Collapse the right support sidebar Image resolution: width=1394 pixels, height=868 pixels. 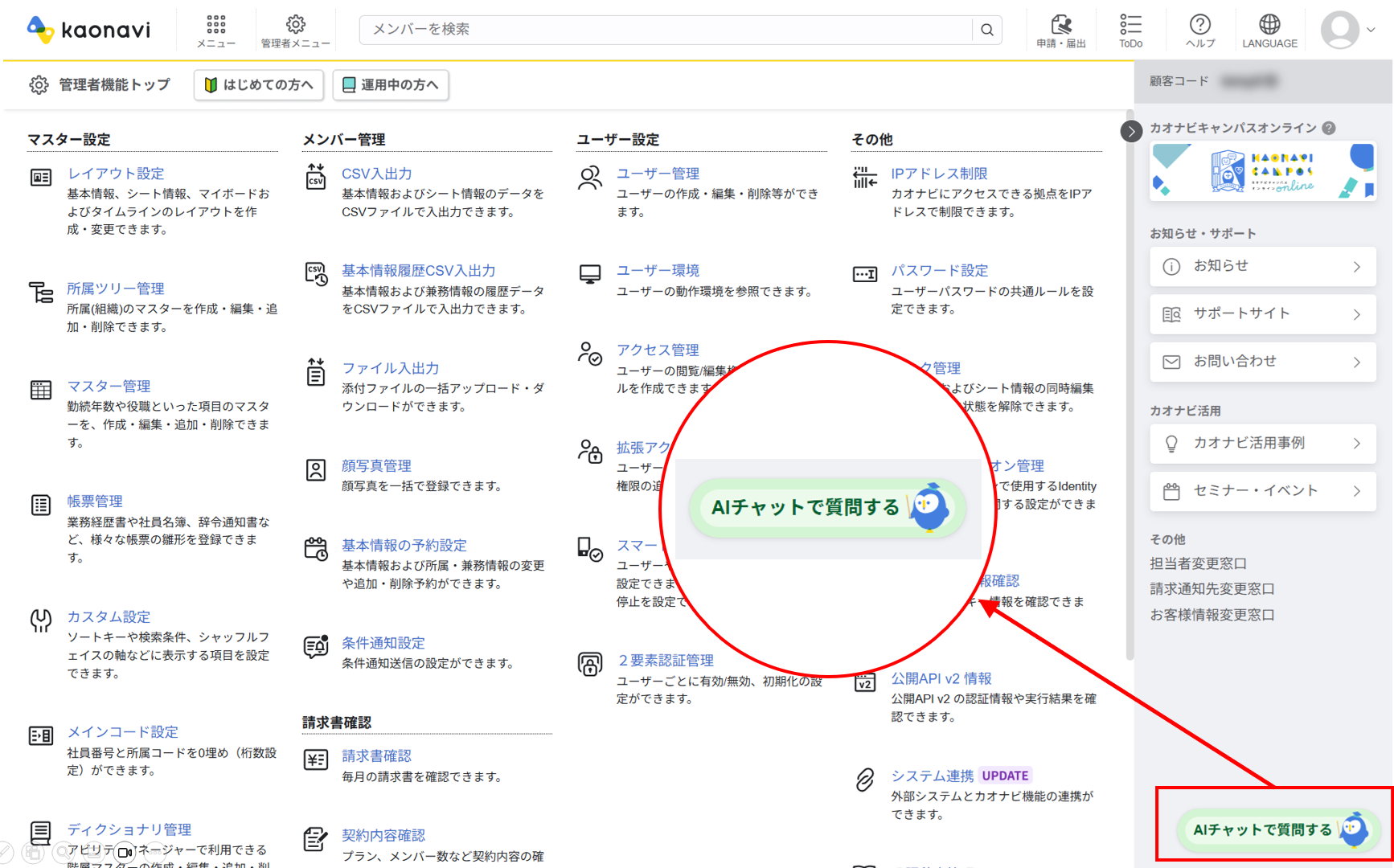click(1131, 131)
